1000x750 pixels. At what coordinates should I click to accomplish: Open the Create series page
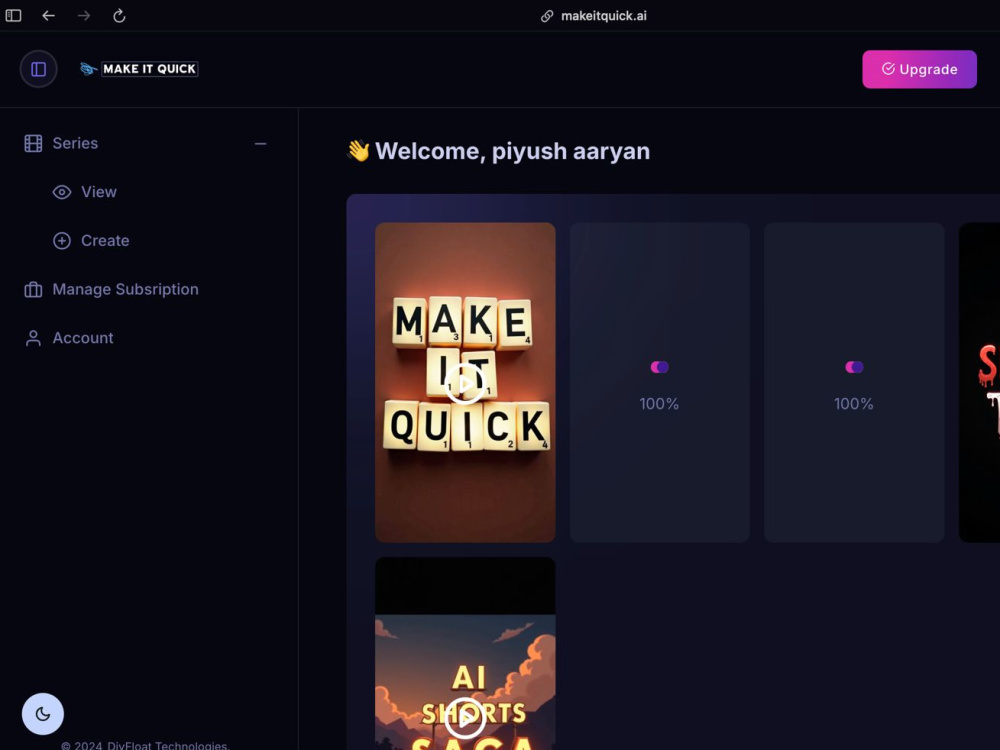pyautogui.click(x=105, y=240)
